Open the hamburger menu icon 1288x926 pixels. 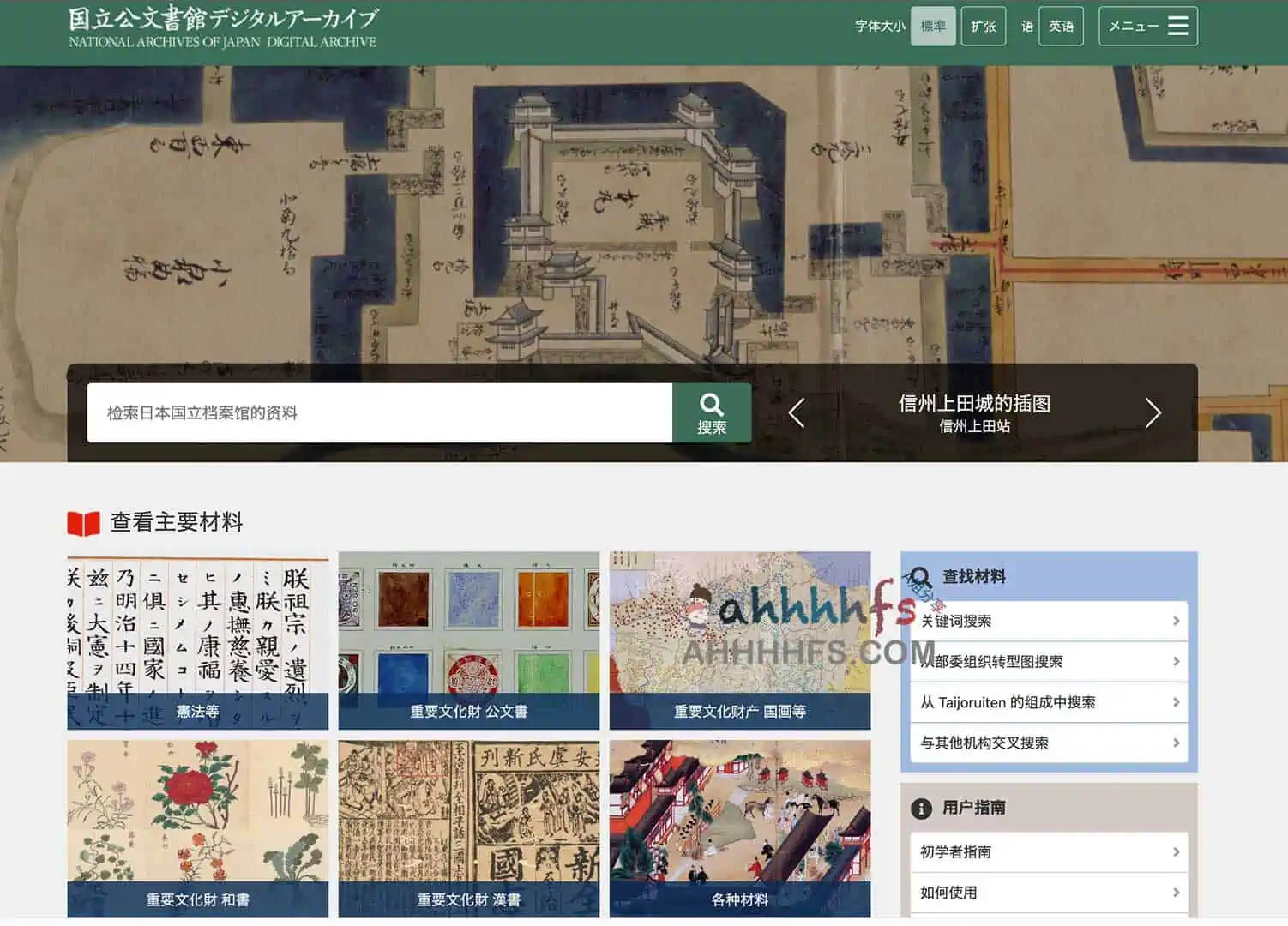coord(1177,26)
